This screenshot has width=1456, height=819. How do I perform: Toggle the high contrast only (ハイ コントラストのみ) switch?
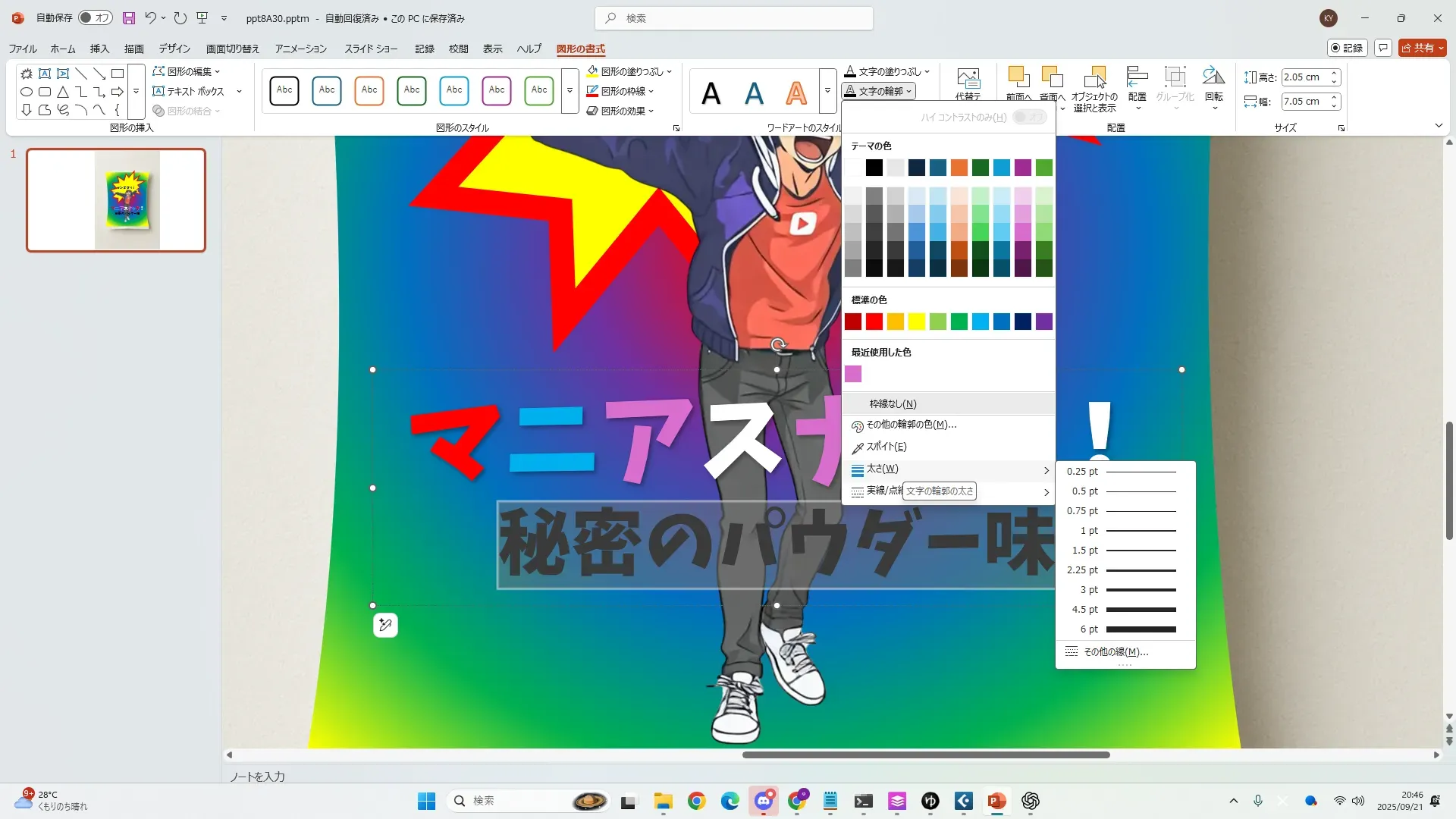[x=1029, y=118]
